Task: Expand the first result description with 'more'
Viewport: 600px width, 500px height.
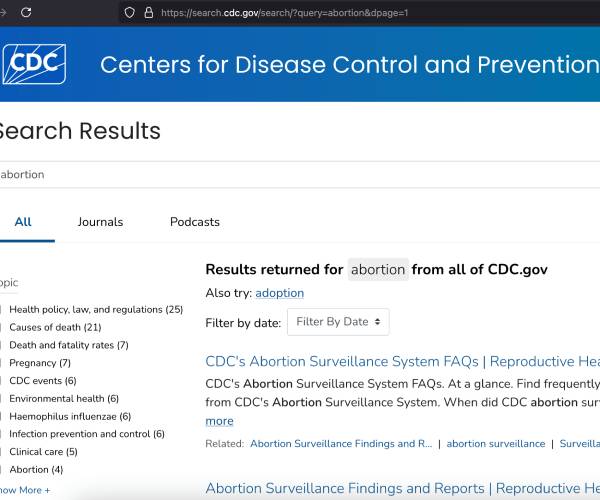Action: [219, 421]
